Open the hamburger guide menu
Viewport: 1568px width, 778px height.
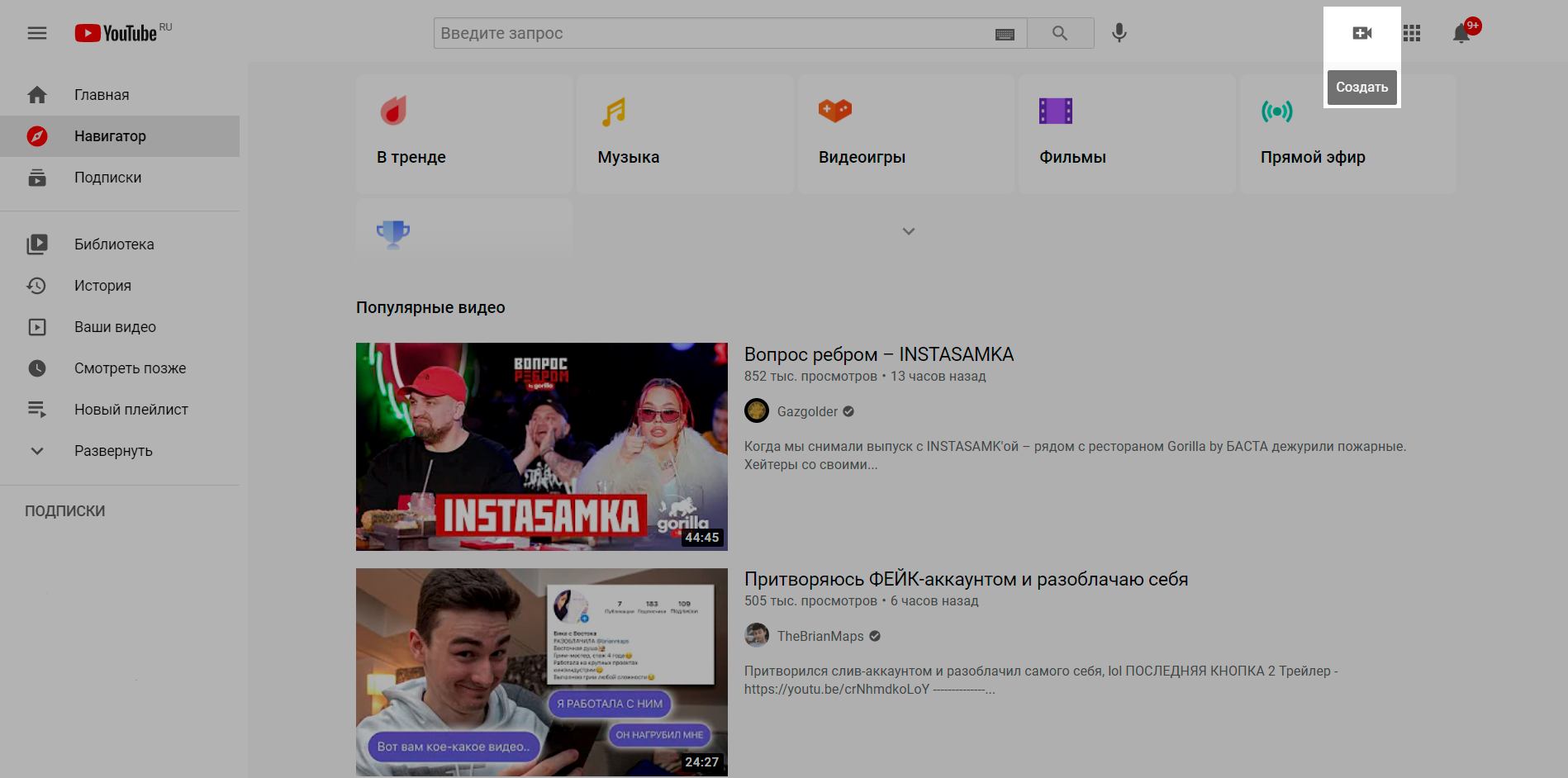[37, 33]
